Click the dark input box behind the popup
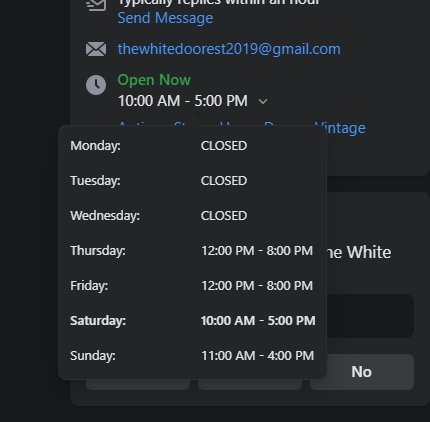 (x=370, y=316)
